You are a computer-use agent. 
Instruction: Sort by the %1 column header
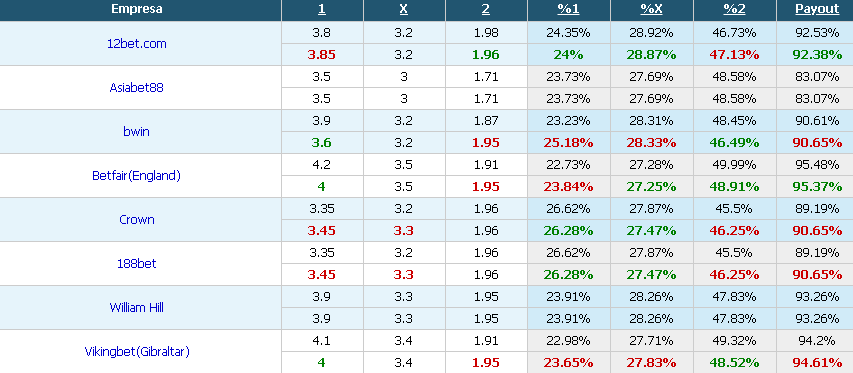tap(568, 9)
